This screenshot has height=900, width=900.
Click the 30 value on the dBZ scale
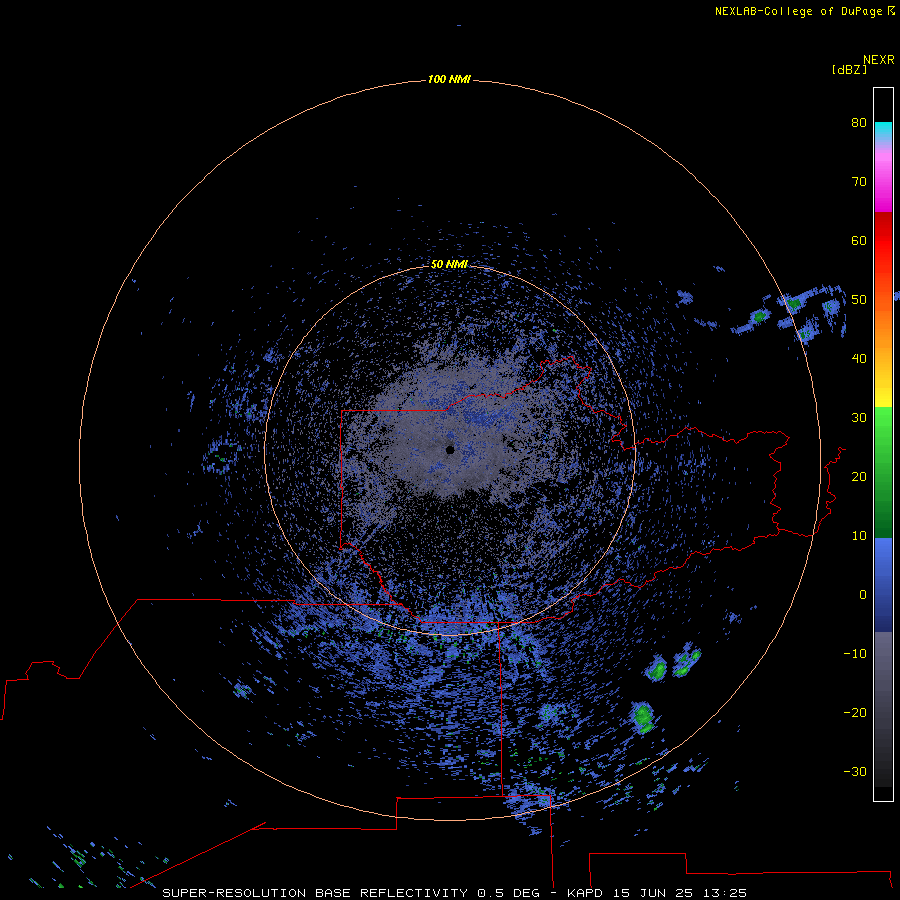[859, 418]
